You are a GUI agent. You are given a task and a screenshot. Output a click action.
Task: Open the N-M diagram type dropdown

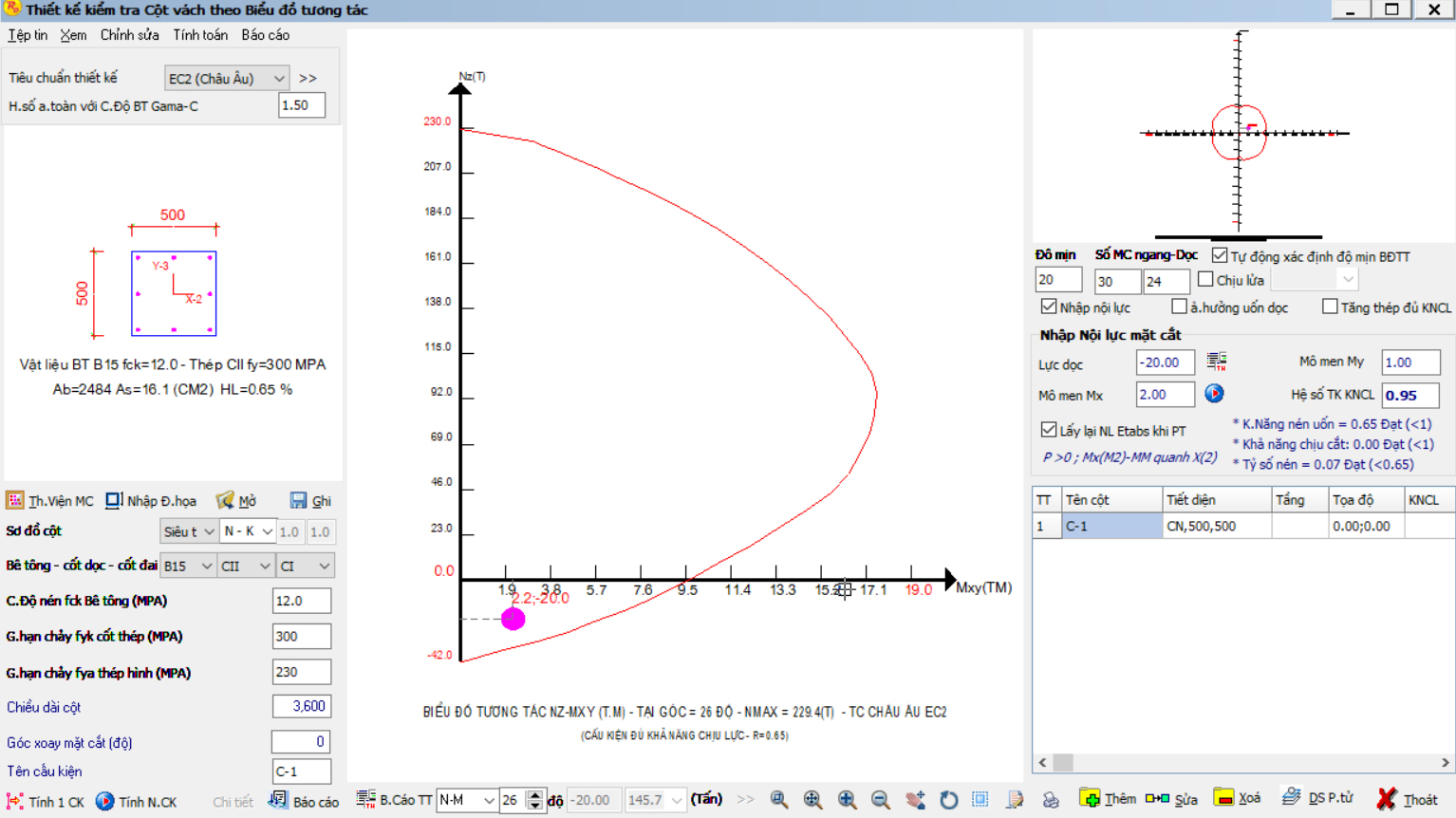[x=466, y=800]
